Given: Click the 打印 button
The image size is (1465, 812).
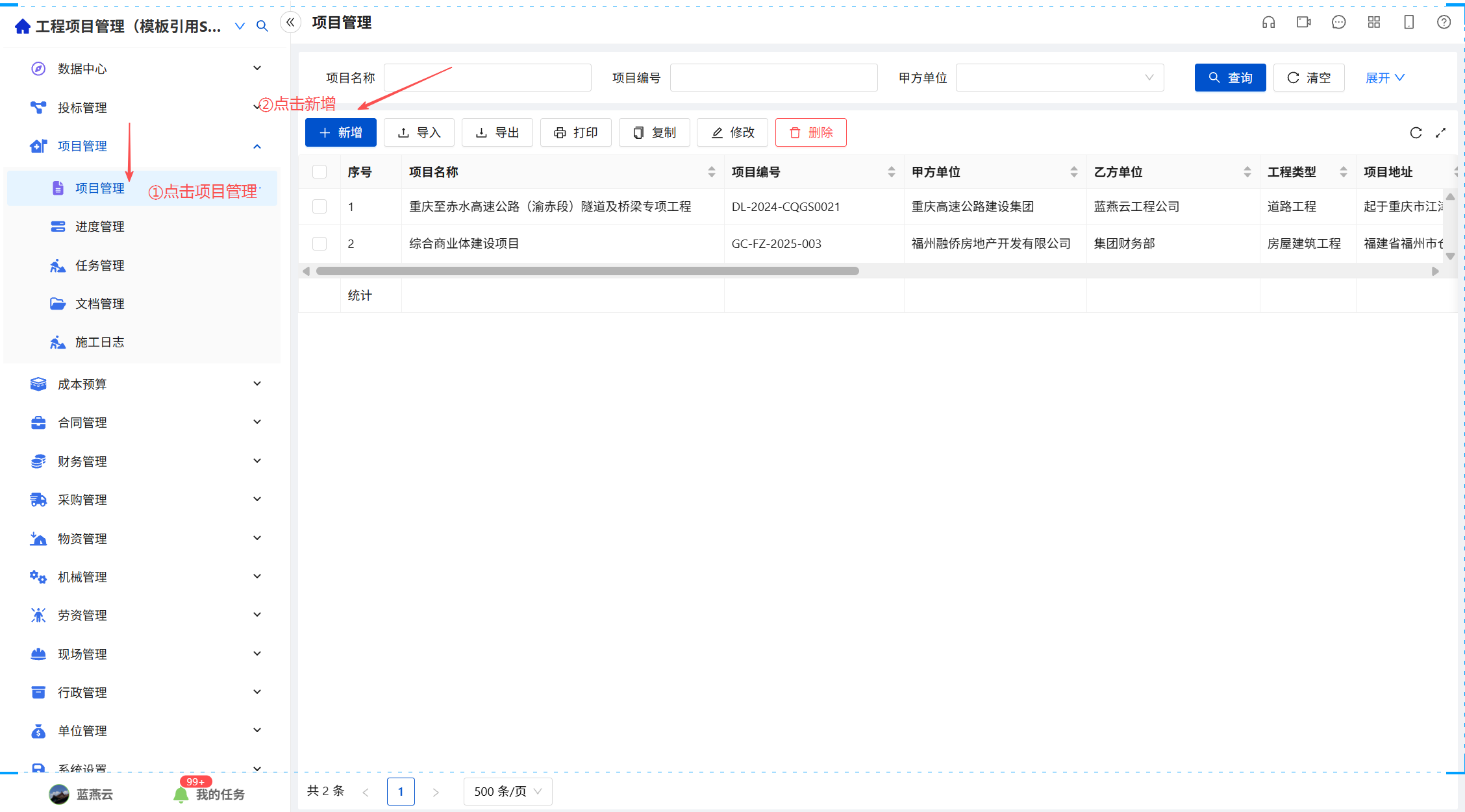Looking at the screenshot, I should 576,132.
